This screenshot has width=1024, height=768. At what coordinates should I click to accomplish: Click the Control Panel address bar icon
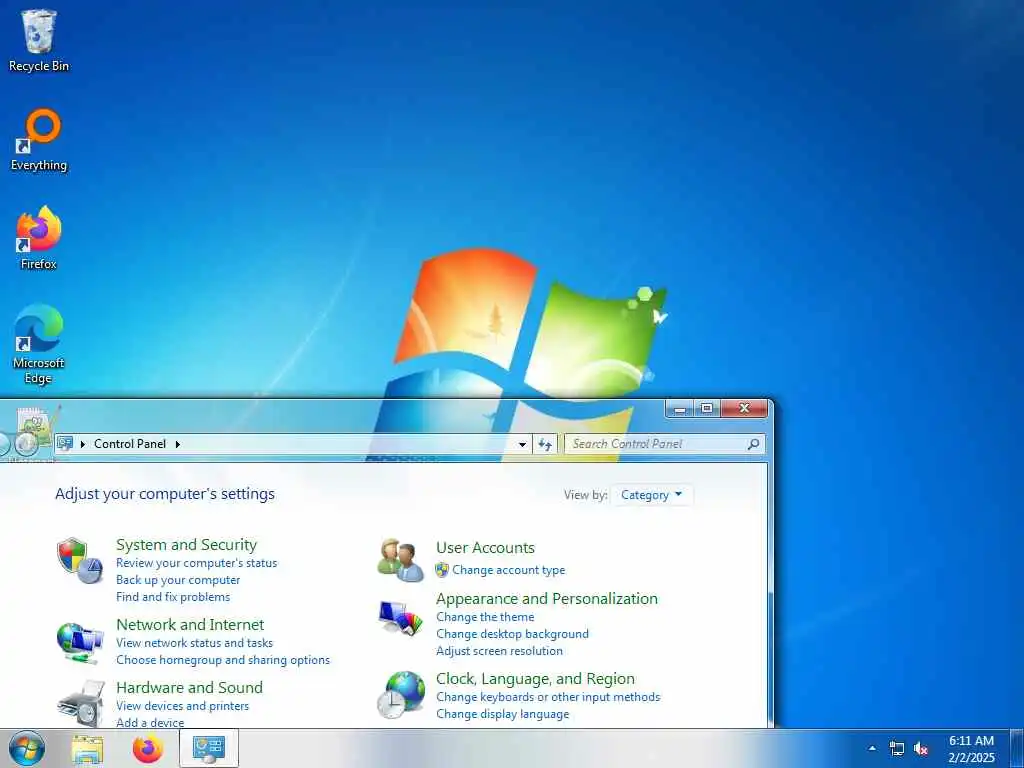click(x=65, y=443)
